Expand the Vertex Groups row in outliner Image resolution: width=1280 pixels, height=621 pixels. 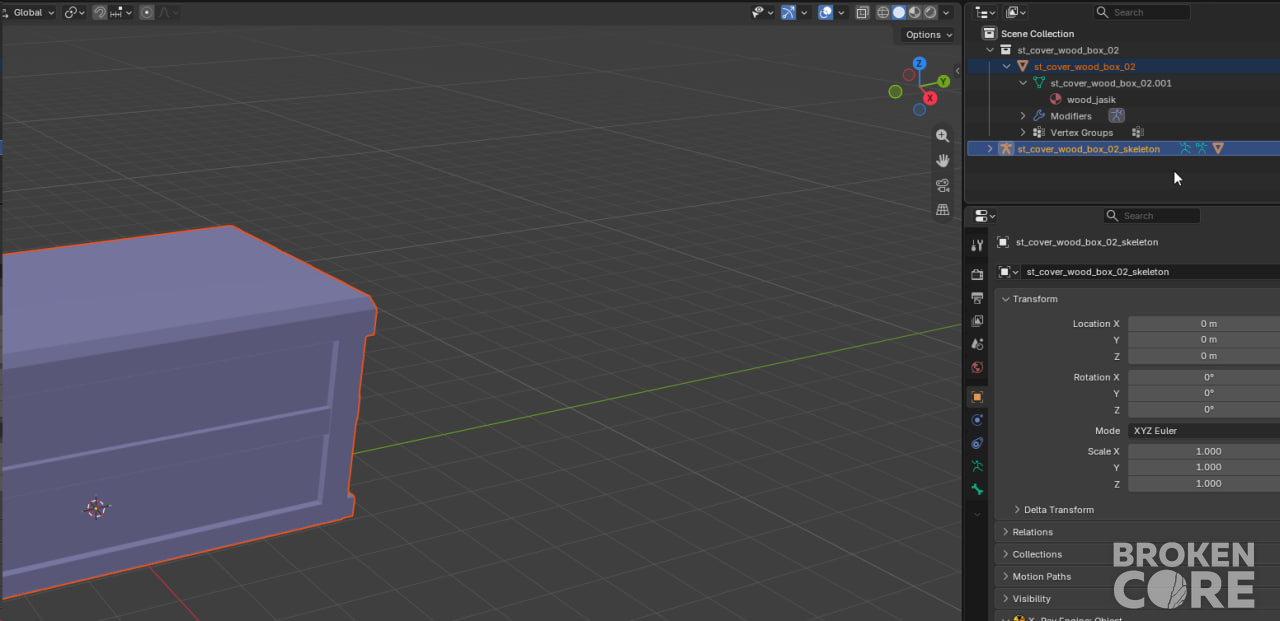click(1023, 132)
